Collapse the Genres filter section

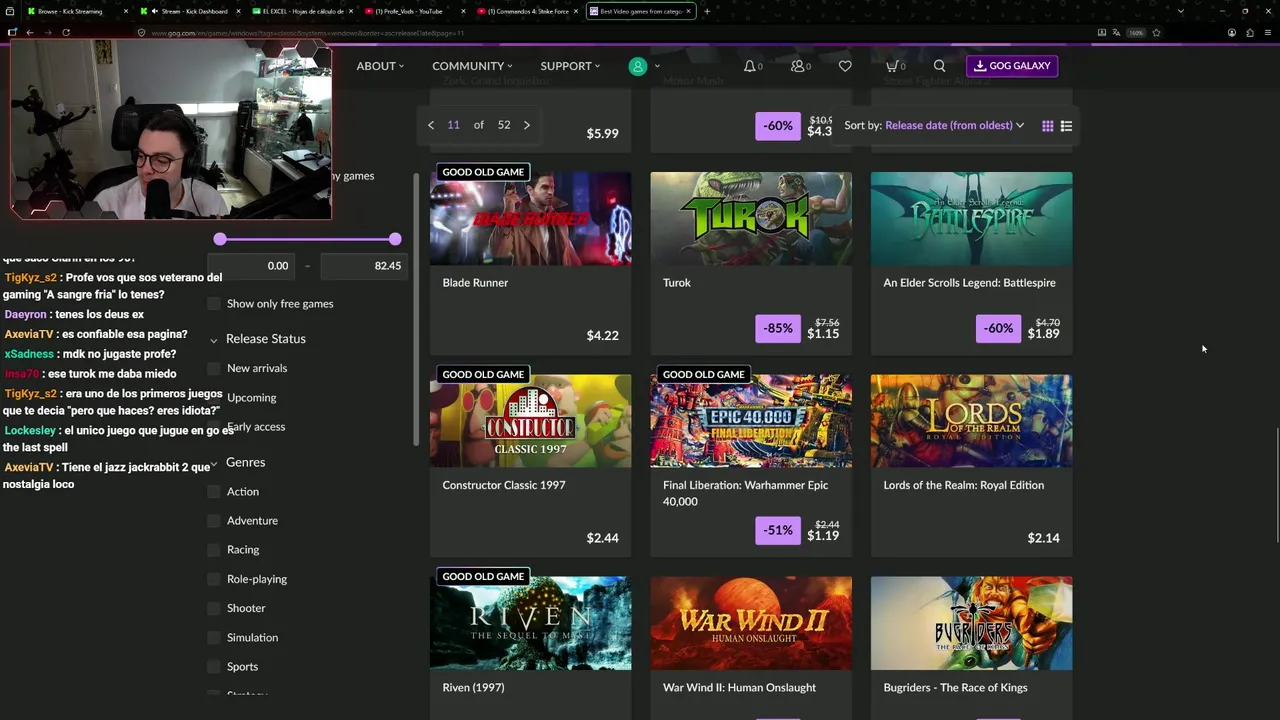pos(214,464)
